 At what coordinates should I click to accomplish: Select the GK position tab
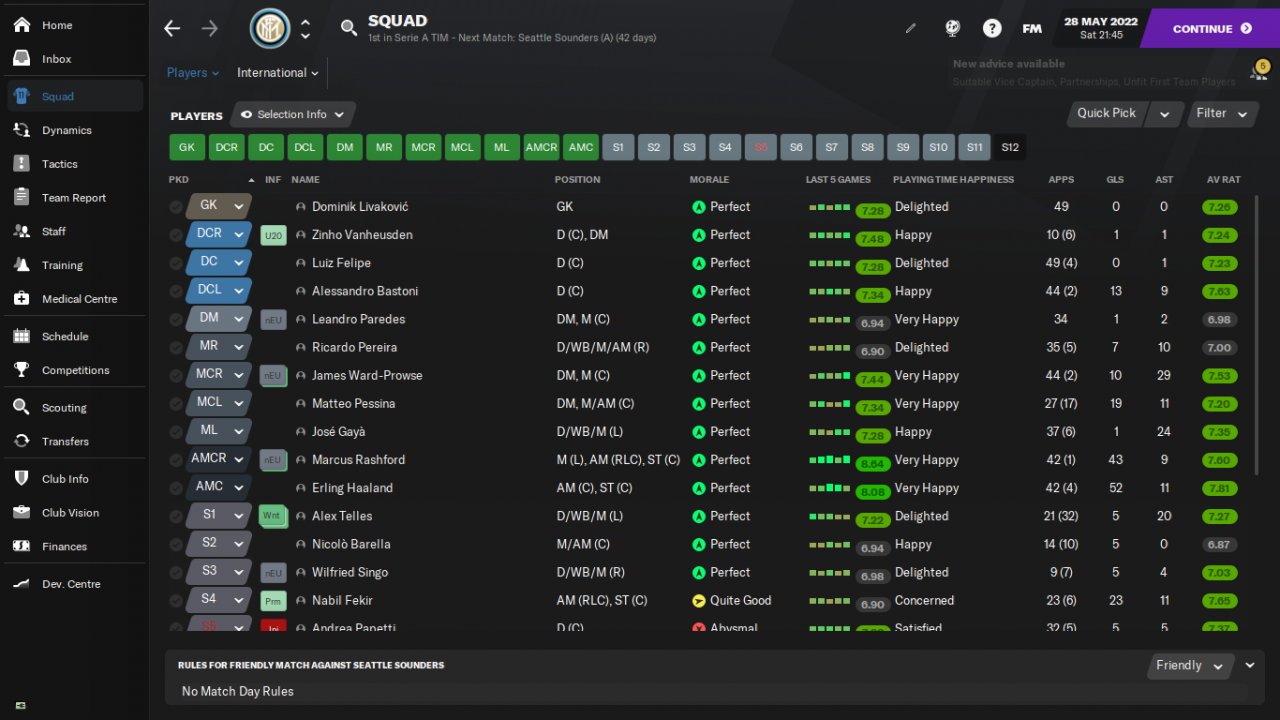tap(187, 147)
